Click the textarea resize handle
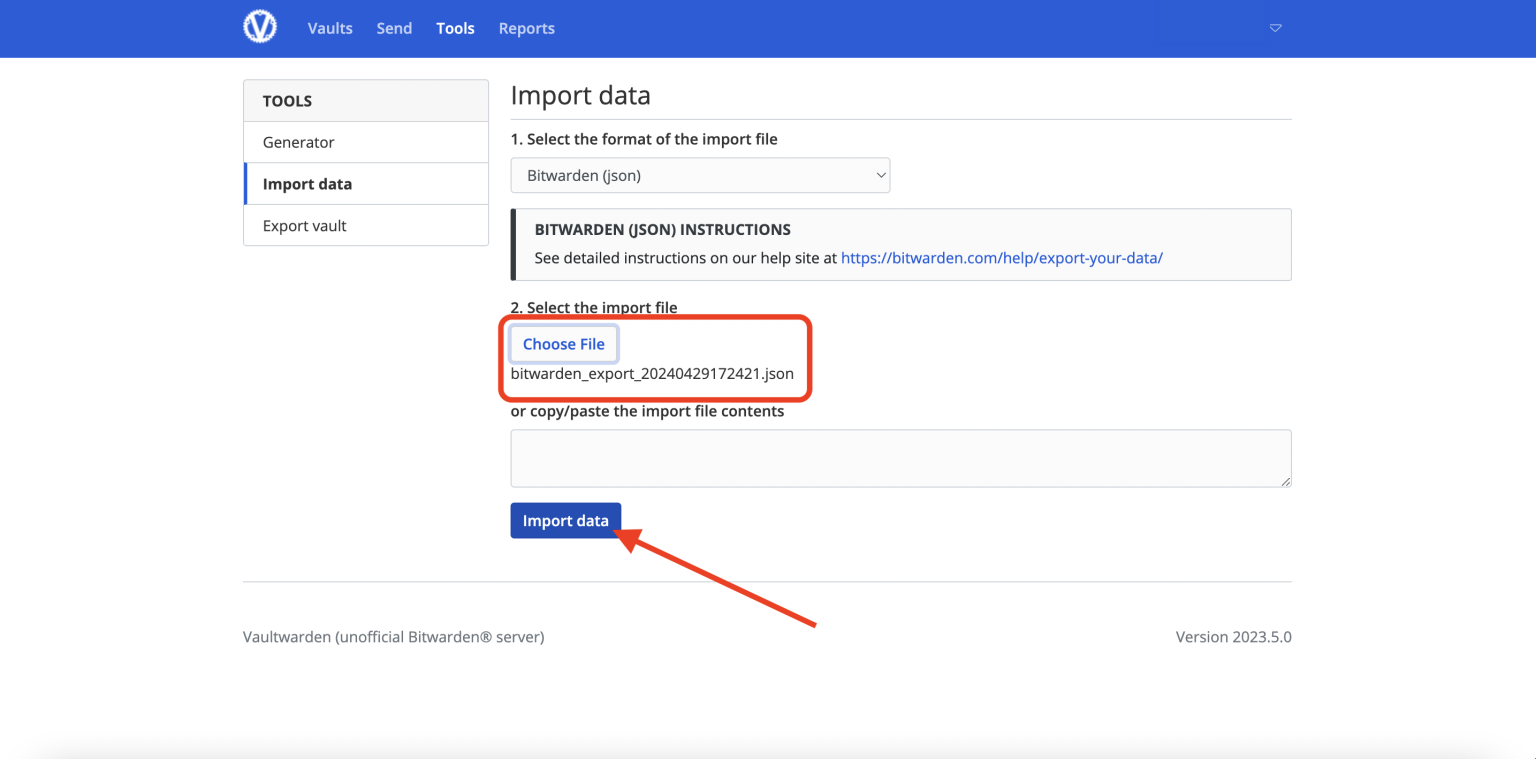Screen dimensions: 1536x759 [1286, 482]
